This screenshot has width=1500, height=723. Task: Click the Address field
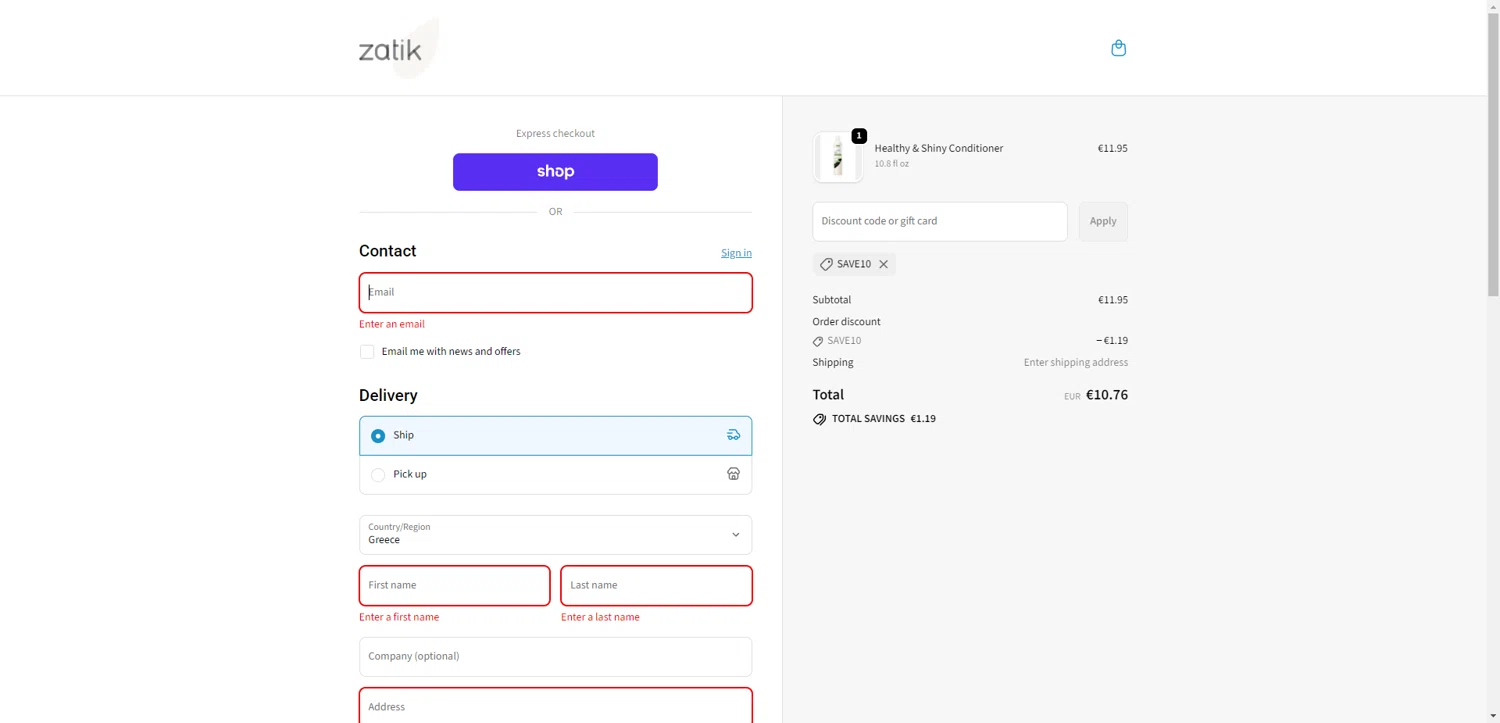(x=555, y=706)
